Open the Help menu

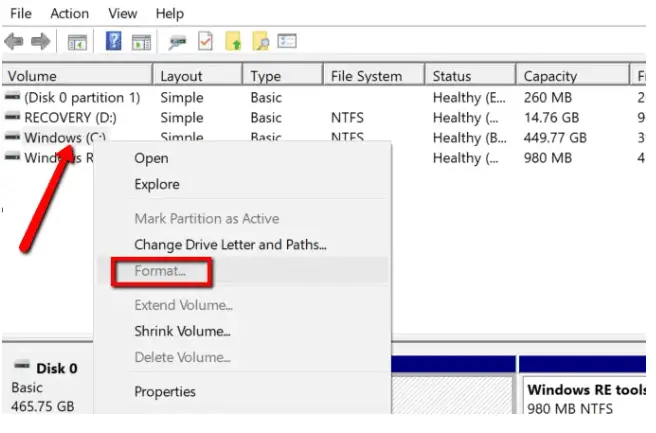[169, 13]
